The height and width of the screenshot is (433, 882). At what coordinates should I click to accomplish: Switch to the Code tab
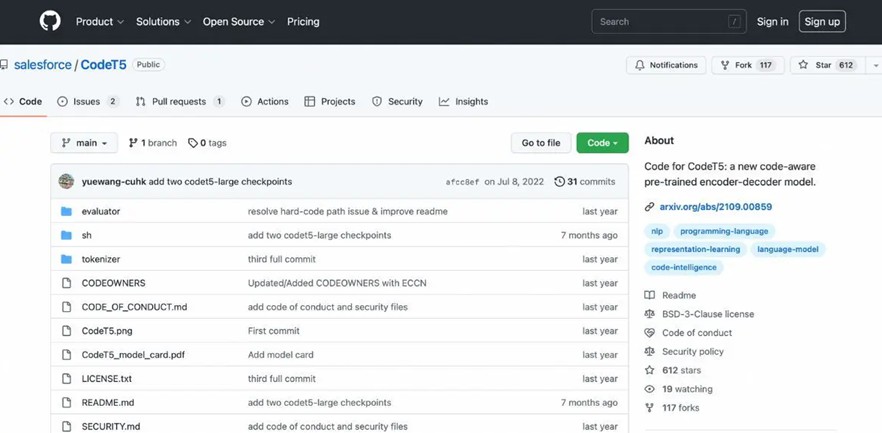(23, 102)
